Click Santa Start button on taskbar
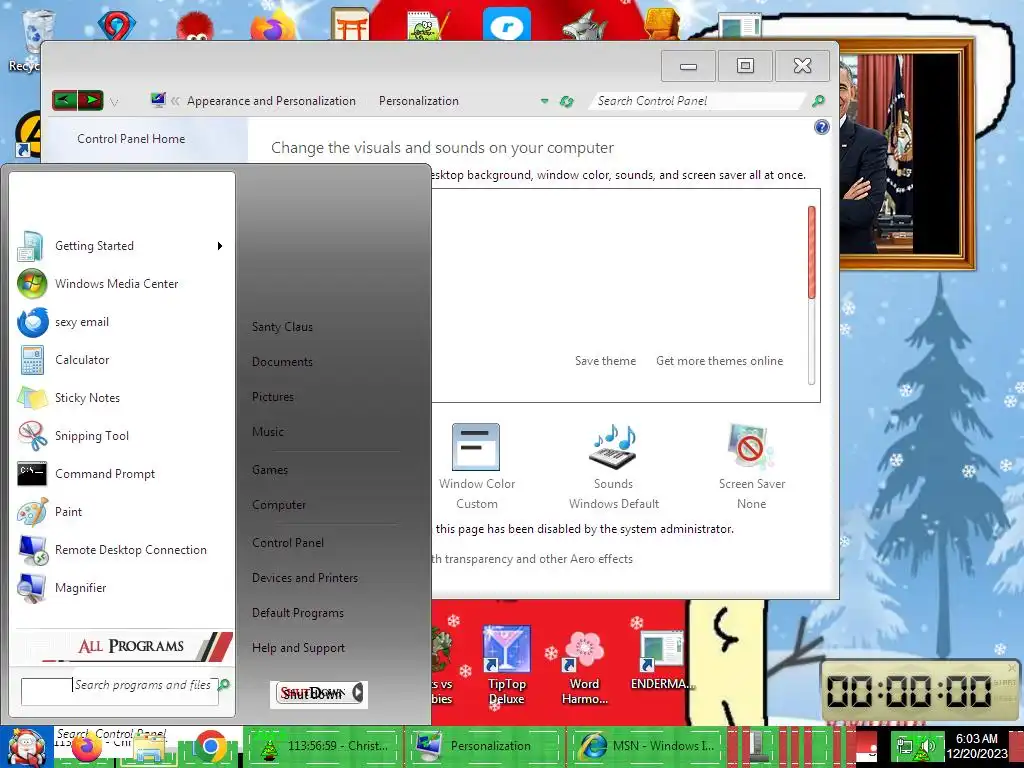The image size is (1024, 768). (x=25, y=746)
